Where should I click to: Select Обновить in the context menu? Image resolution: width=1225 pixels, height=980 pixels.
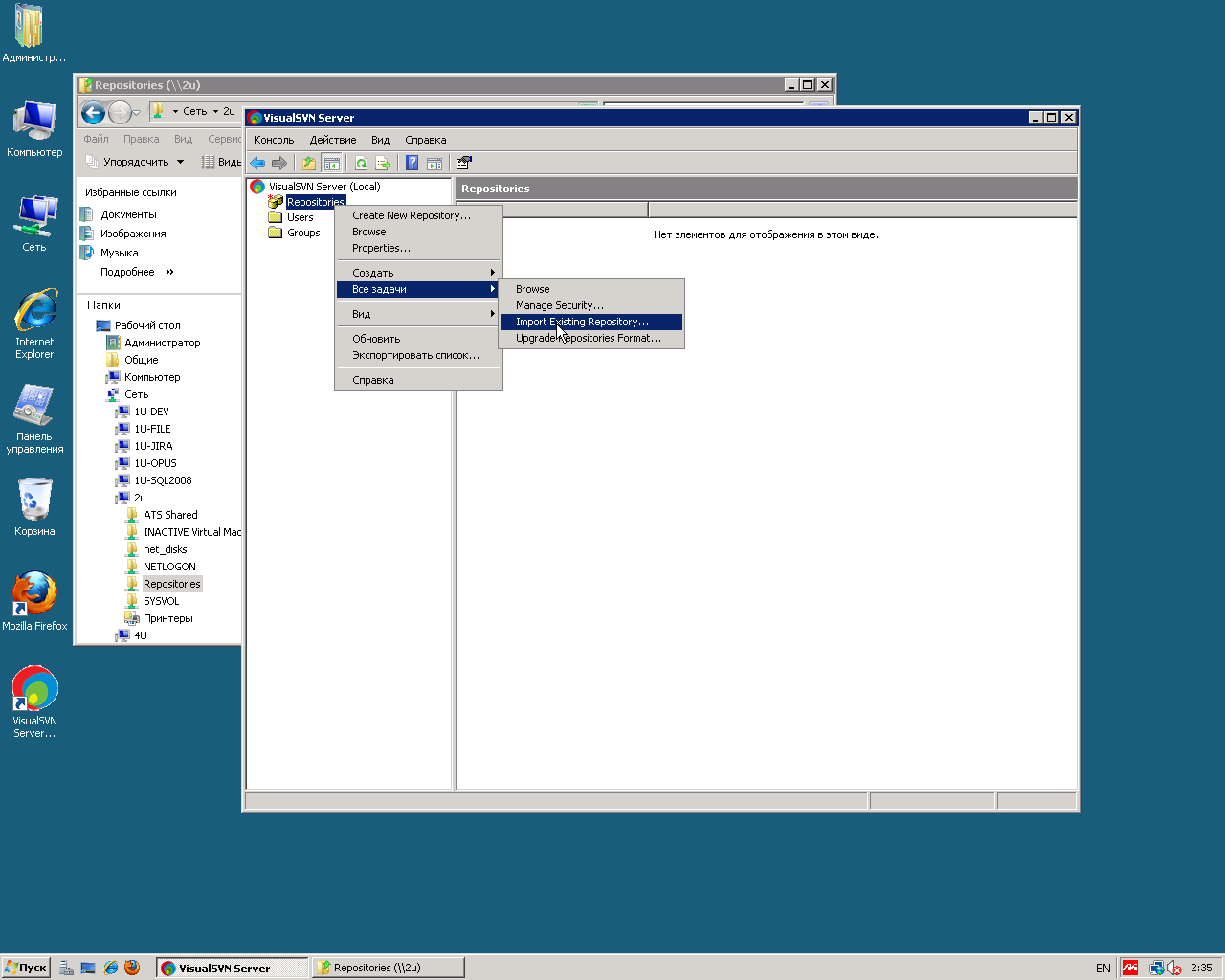[418, 339]
